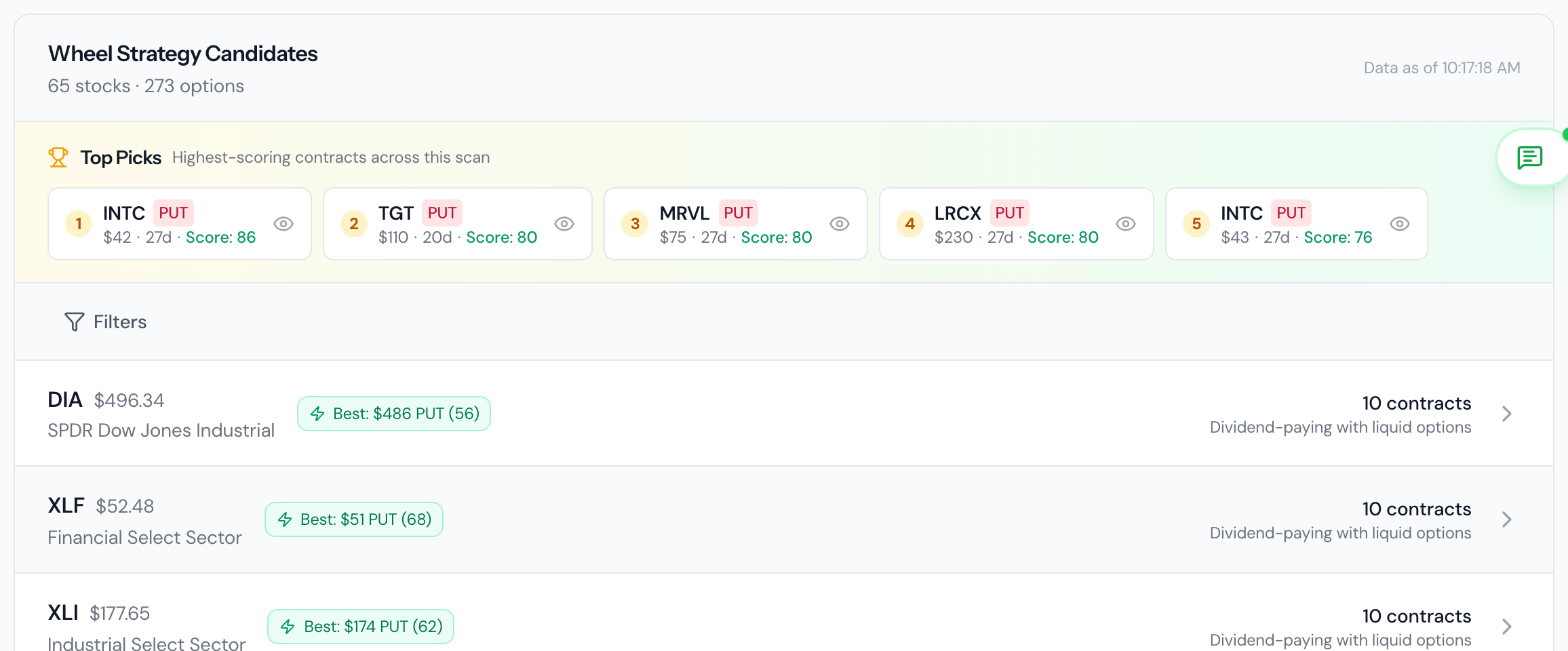Toggle watch eye on TGT $110 put
Viewport: 1568px width, 651px height.
[x=564, y=224]
